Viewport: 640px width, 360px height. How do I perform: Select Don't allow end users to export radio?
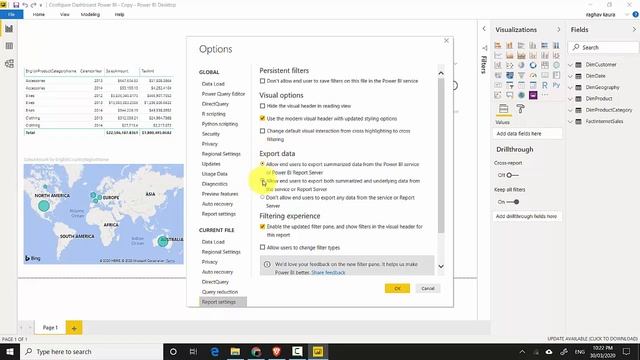(x=262, y=198)
